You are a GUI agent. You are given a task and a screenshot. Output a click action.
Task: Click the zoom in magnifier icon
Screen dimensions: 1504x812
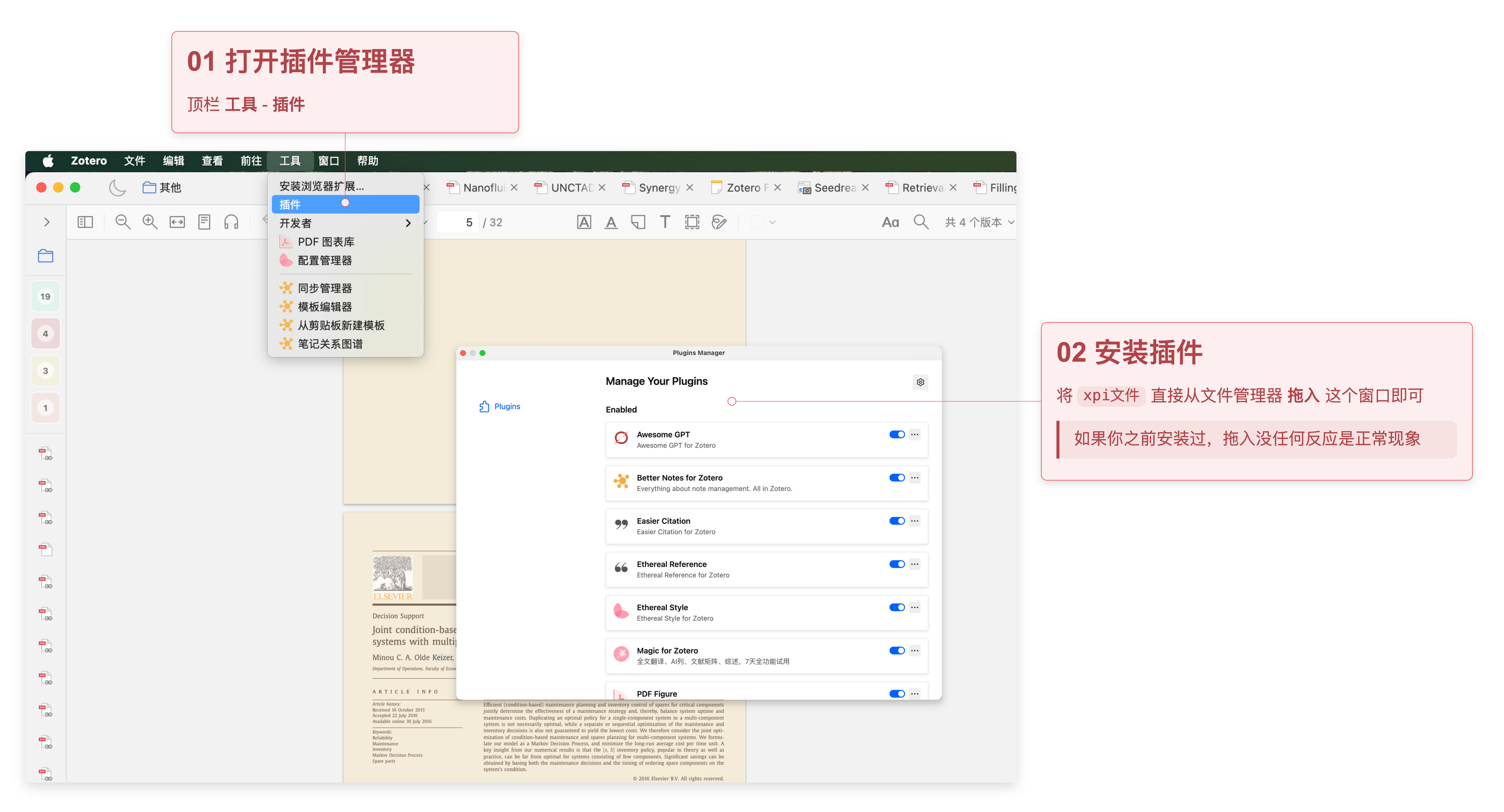click(x=150, y=222)
